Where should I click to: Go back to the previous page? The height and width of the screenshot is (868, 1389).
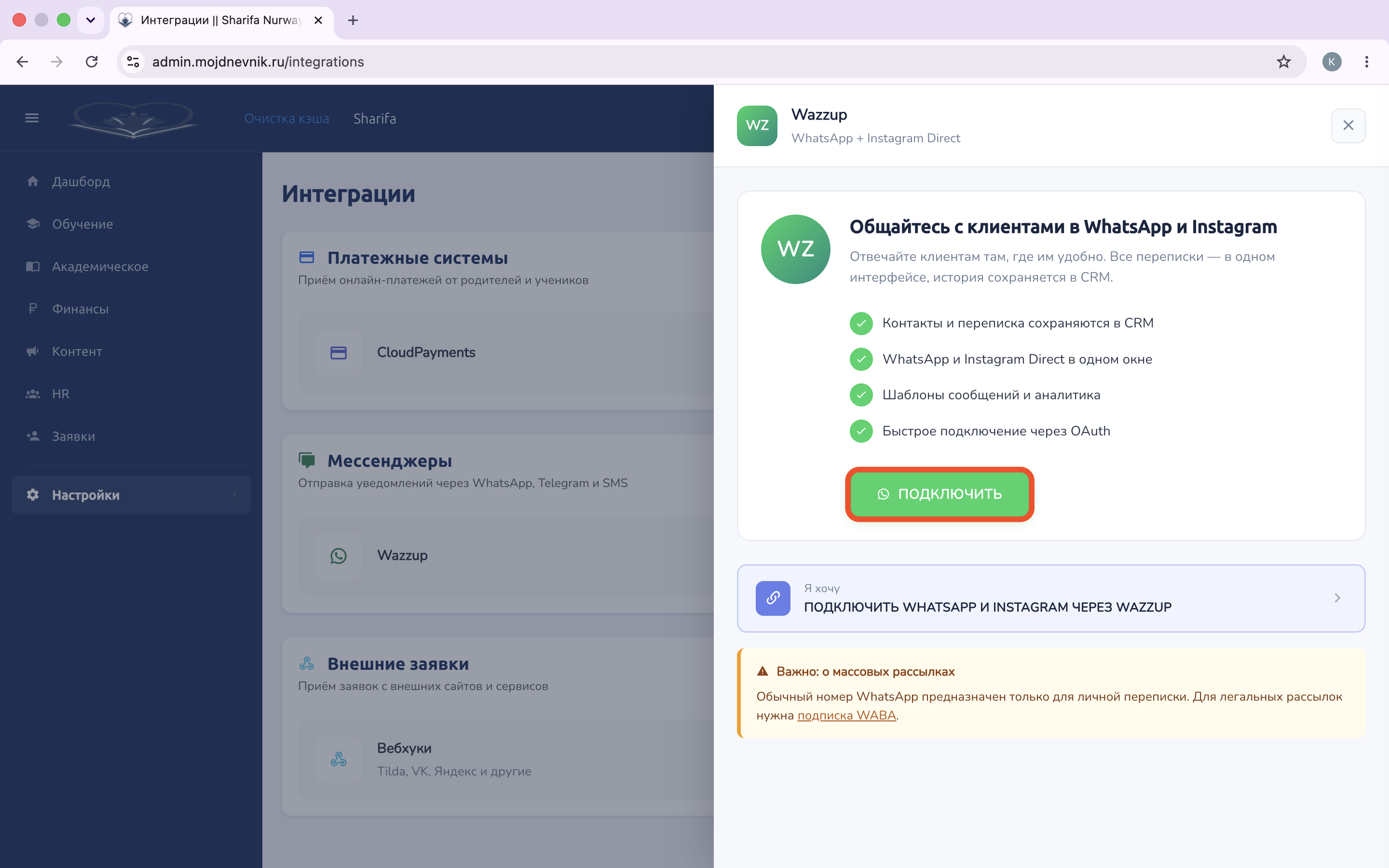tap(22, 61)
